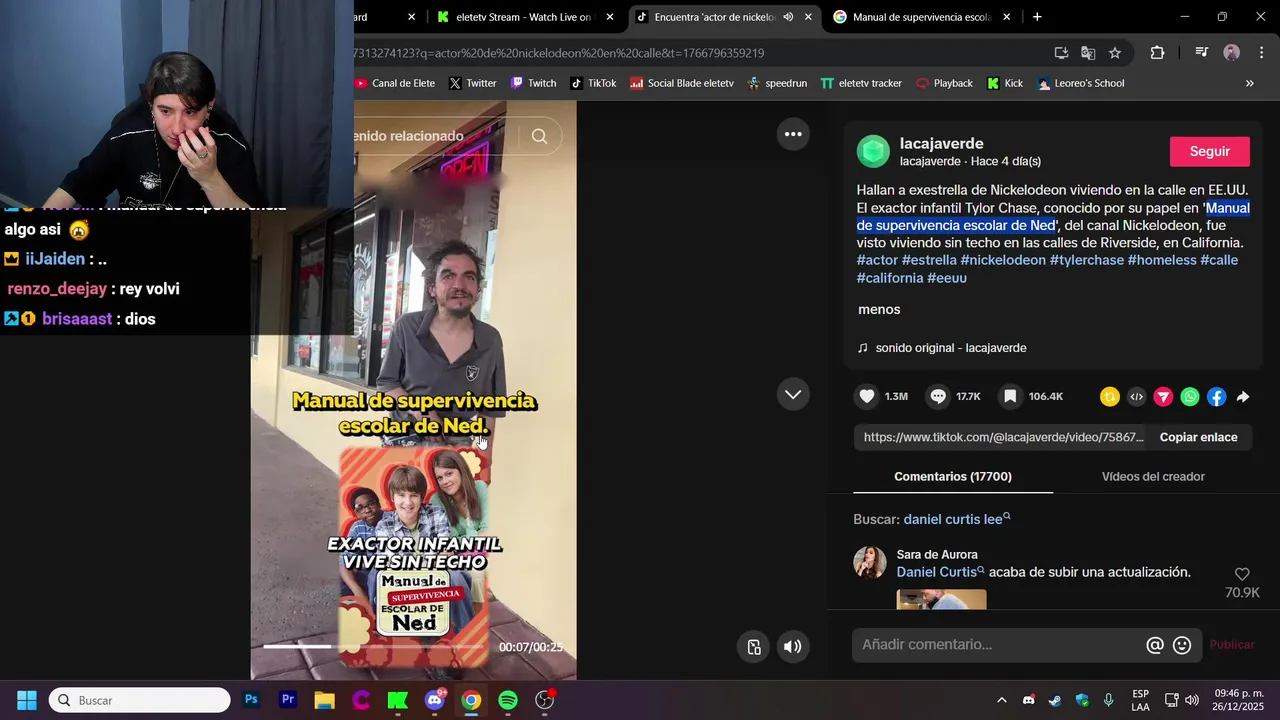Screen dimensions: 1280x720
Task: Bookmark this page with the star
Action: [x=1115, y=53]
